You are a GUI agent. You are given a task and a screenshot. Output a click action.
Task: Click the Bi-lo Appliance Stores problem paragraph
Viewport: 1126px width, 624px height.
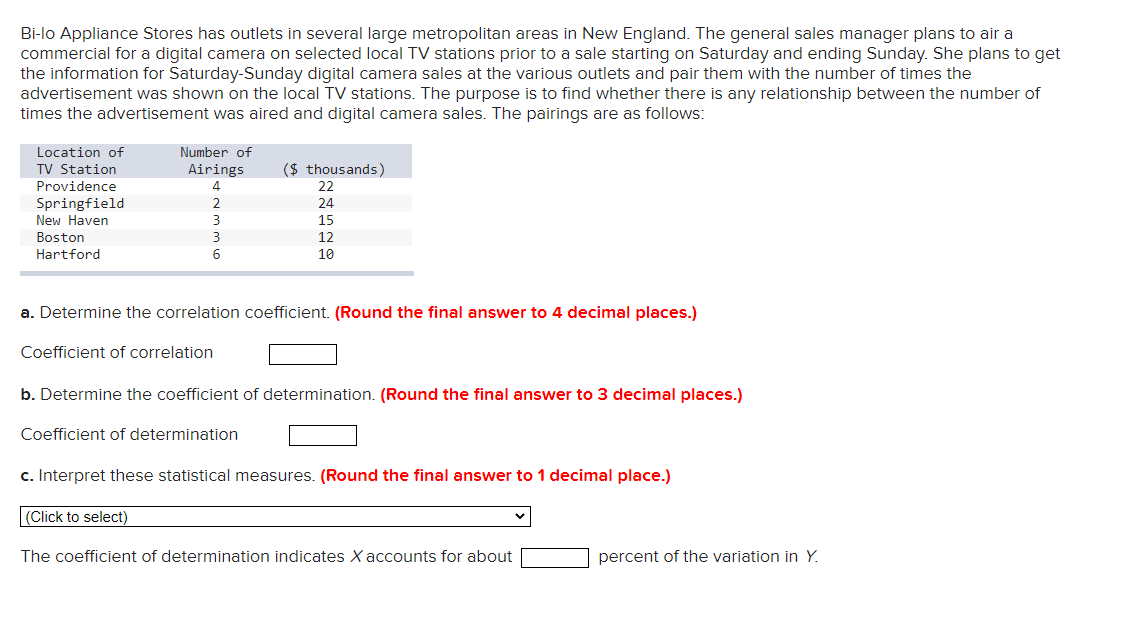pyautogui.click(x=540, y=73)
